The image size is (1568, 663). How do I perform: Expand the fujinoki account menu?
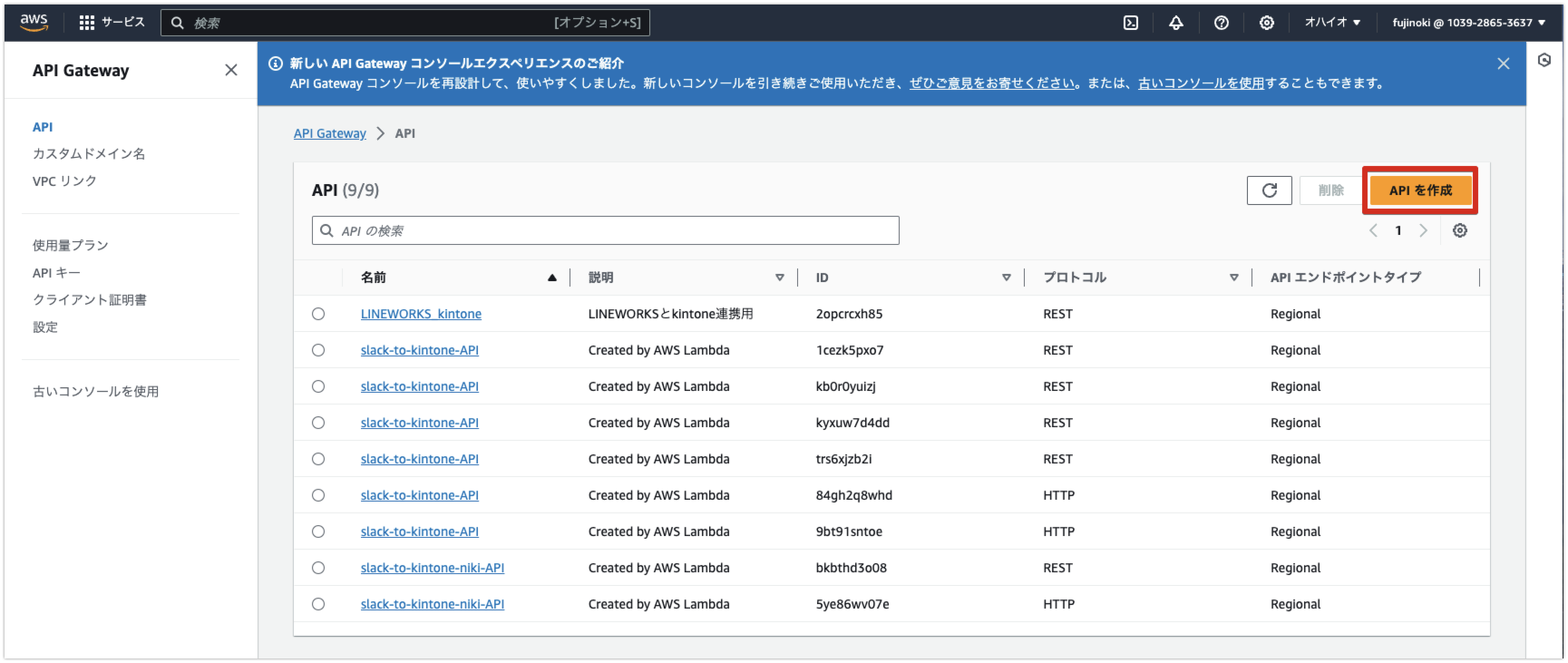(x=1468, y=23)
